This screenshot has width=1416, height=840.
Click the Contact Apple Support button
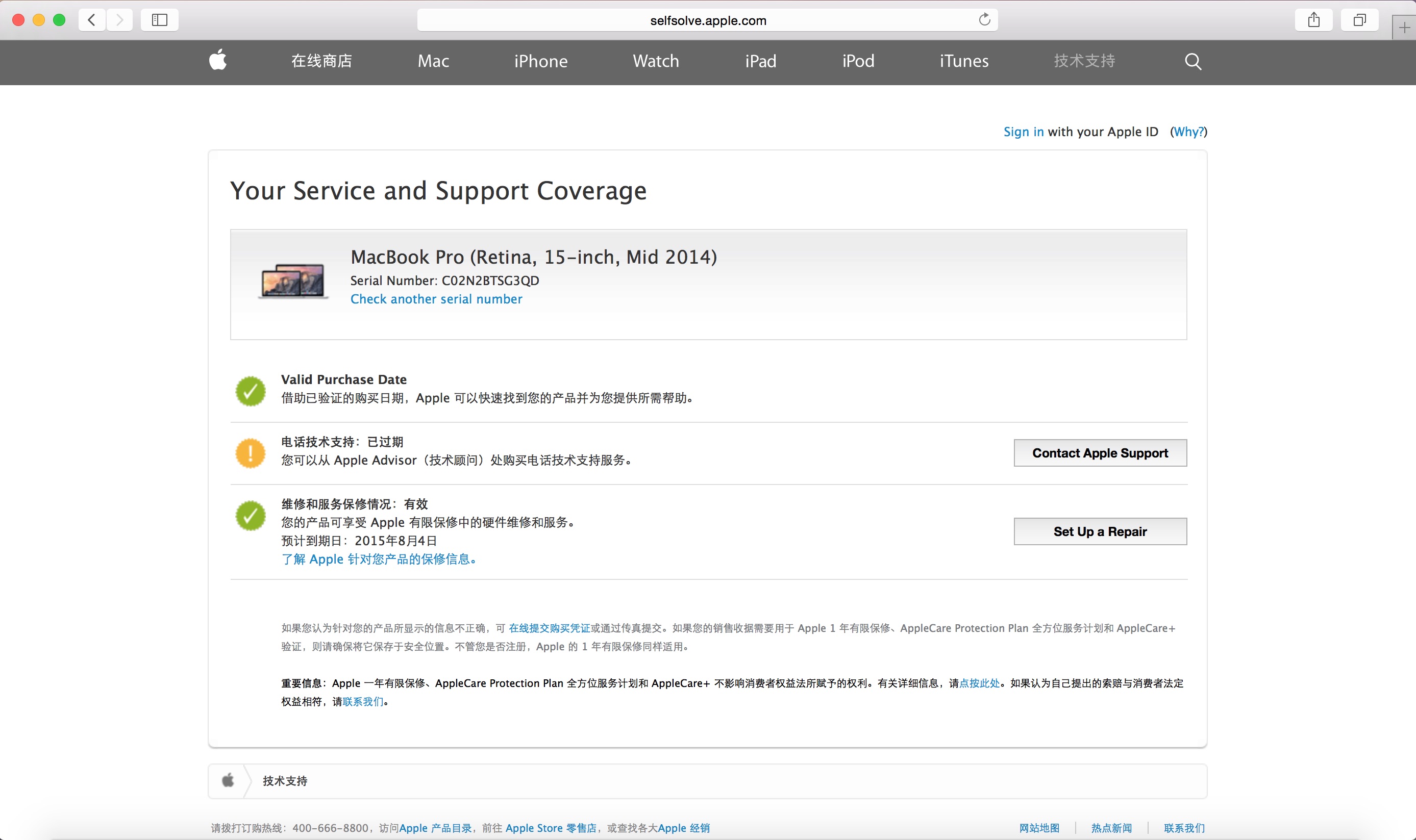pyautogui.click(x=1100, y=453)
